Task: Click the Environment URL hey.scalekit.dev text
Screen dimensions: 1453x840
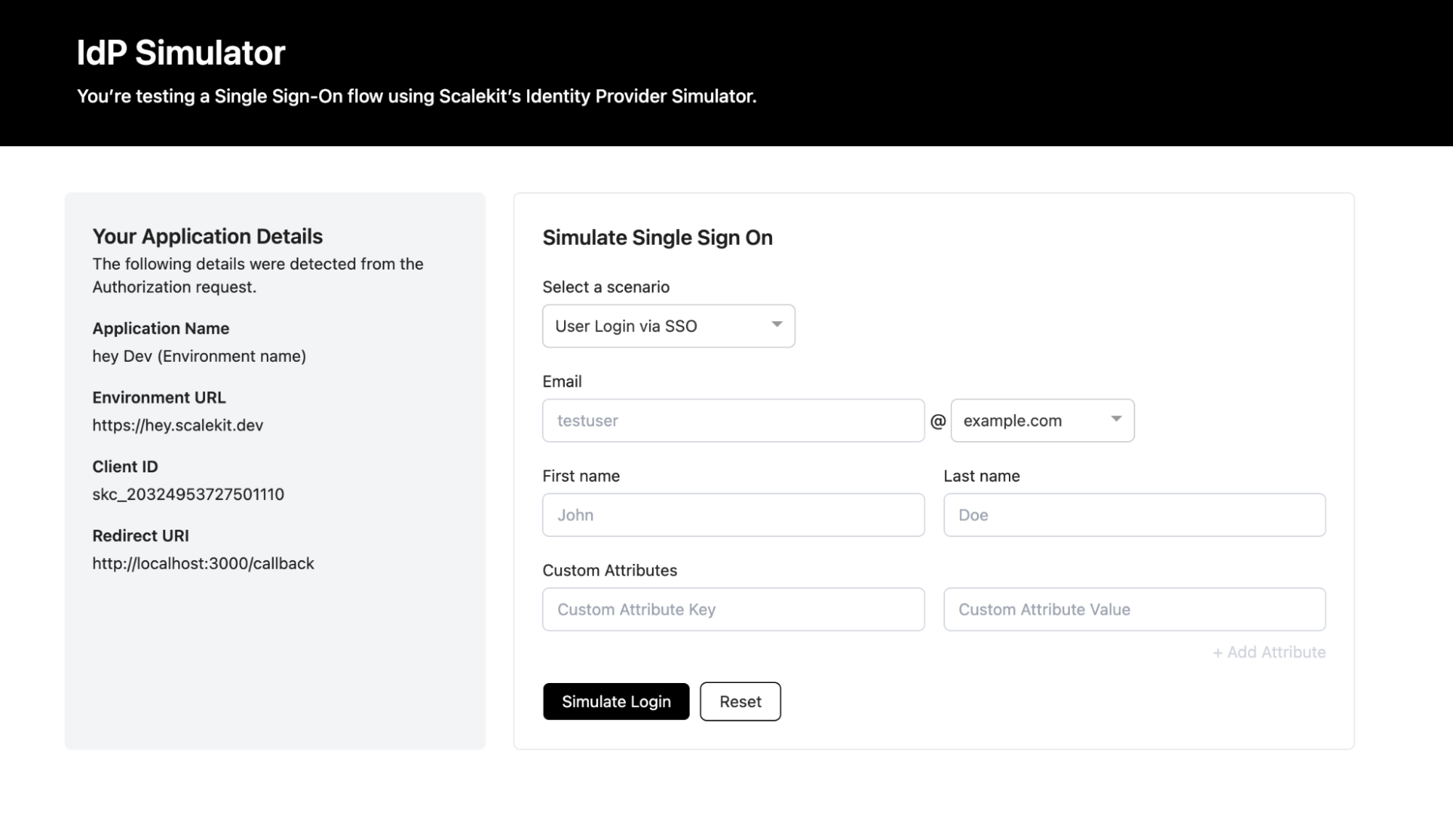Action: click(x=177, y=425)
